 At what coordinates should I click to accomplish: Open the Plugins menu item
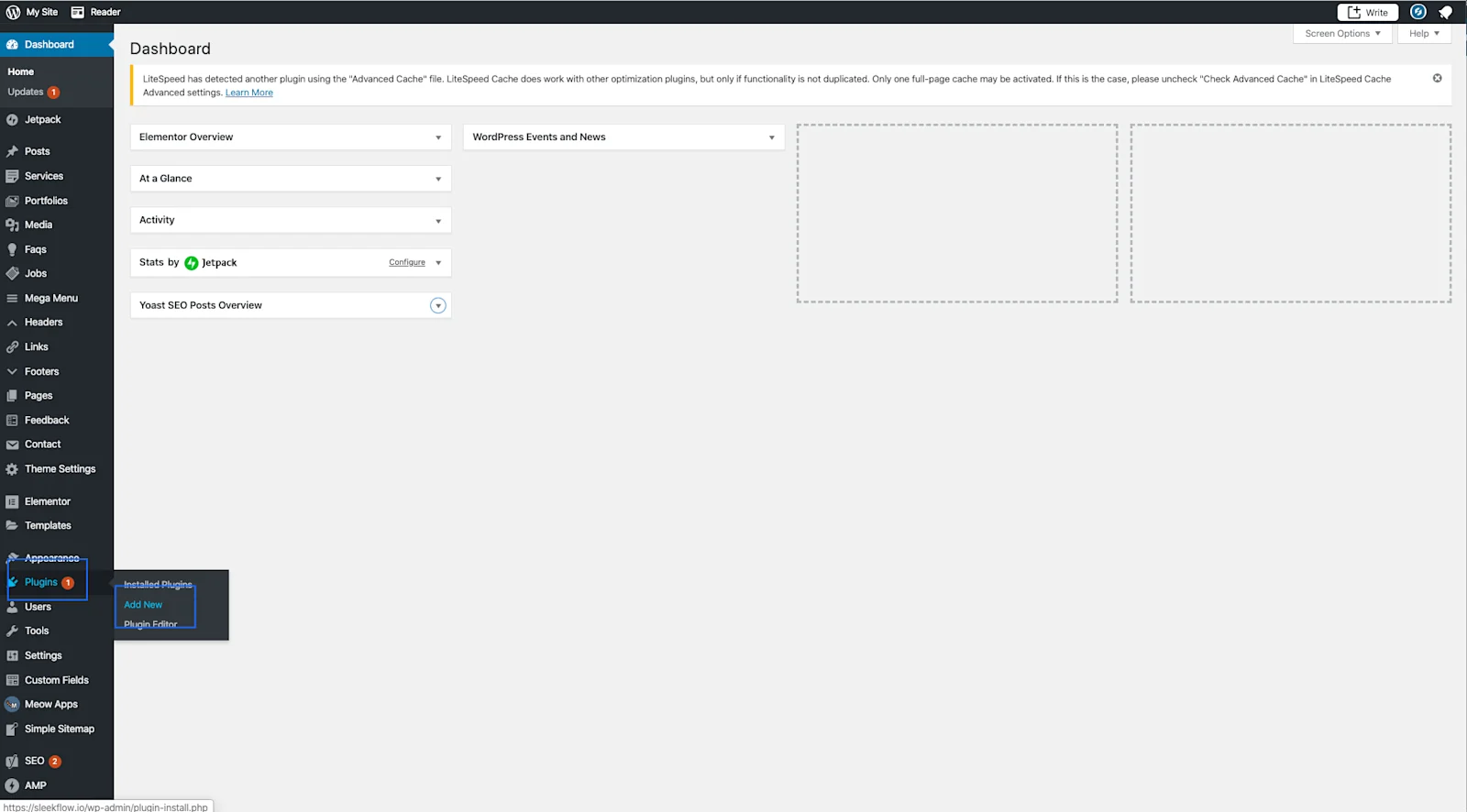click(57, 582)
